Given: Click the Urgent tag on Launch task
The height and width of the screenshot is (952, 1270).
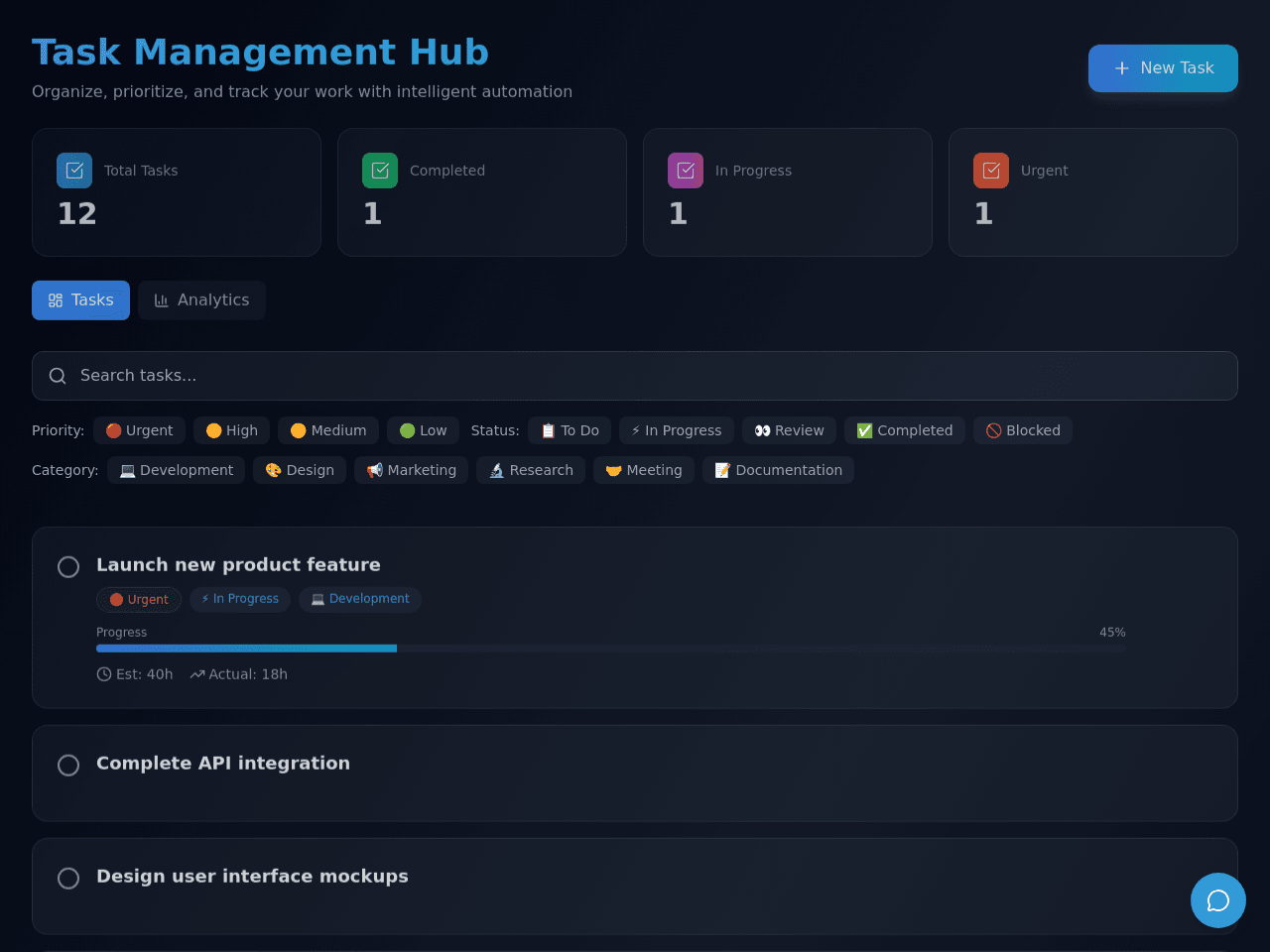Looking at the screenshot, I should pyautogui.click(x=139, y=599).
